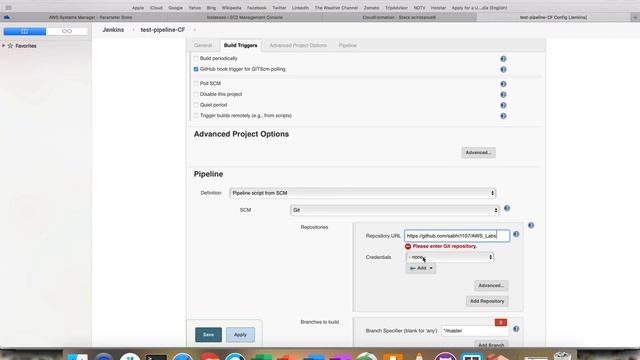Open help for Disable this project
The width and height of the screenshot is (640, 360).
coord(503,94)
